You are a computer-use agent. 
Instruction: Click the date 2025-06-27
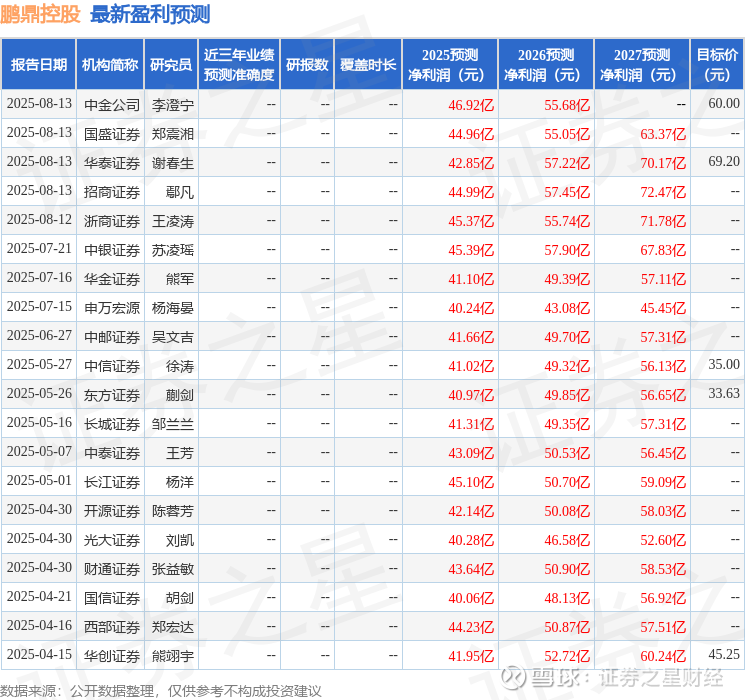pos(39,336)
